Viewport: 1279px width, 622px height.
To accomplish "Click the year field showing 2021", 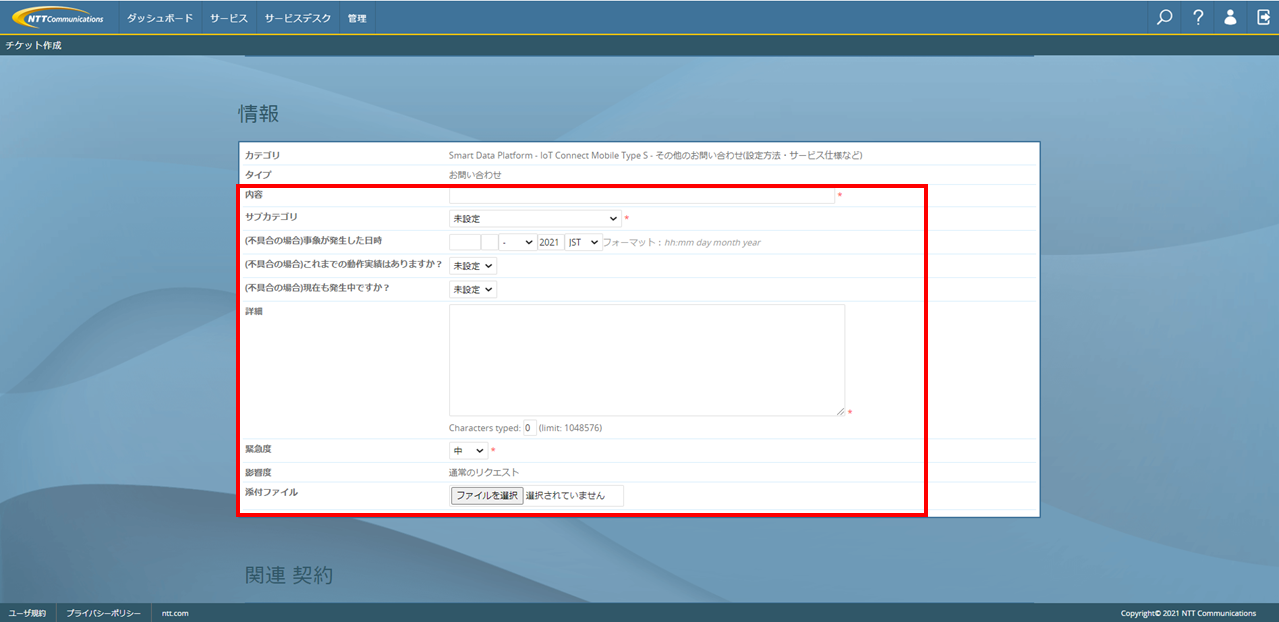I will click(550, 242).
